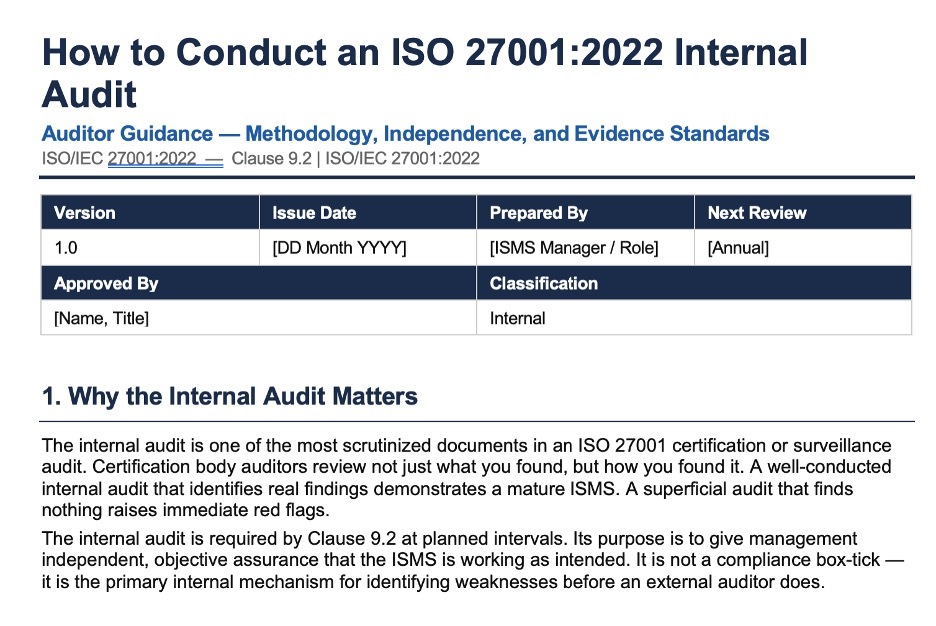Click the '1. Why the Internal Audit Matters' heading
Viewport: 936px width, 626px height.
[230, 396]
